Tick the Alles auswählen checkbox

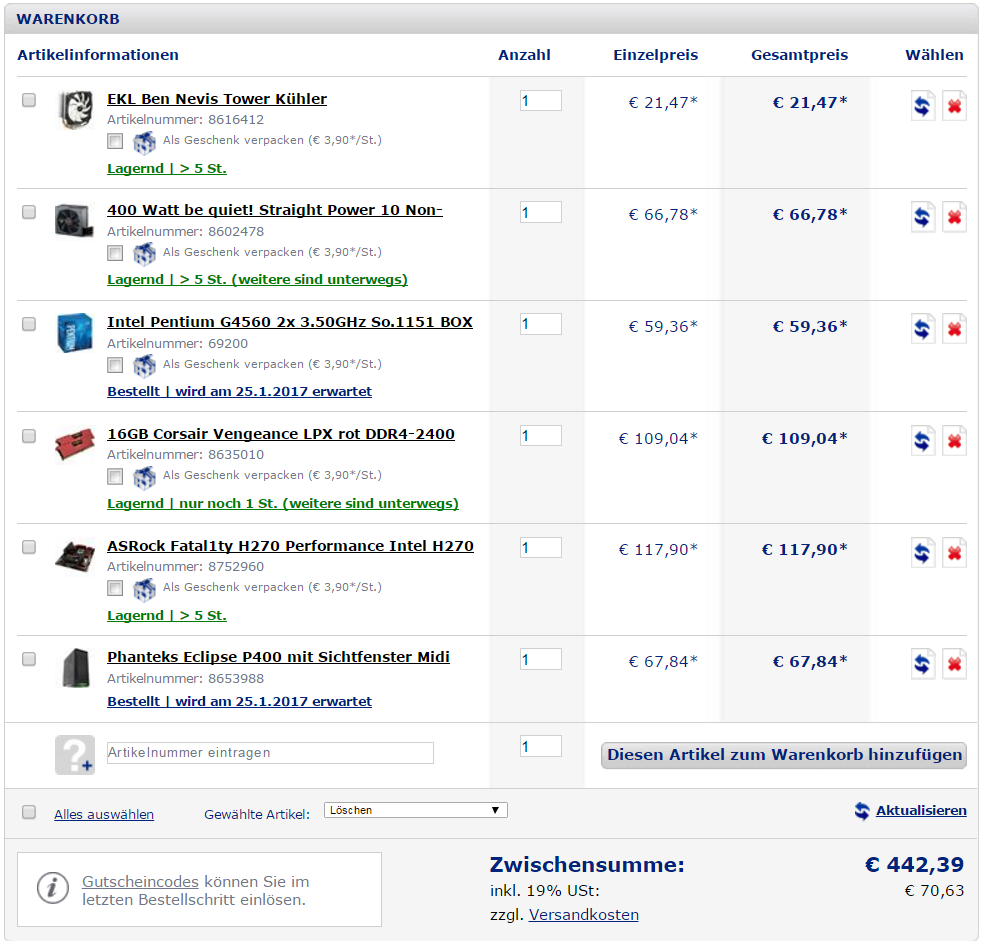click(29, 812)
